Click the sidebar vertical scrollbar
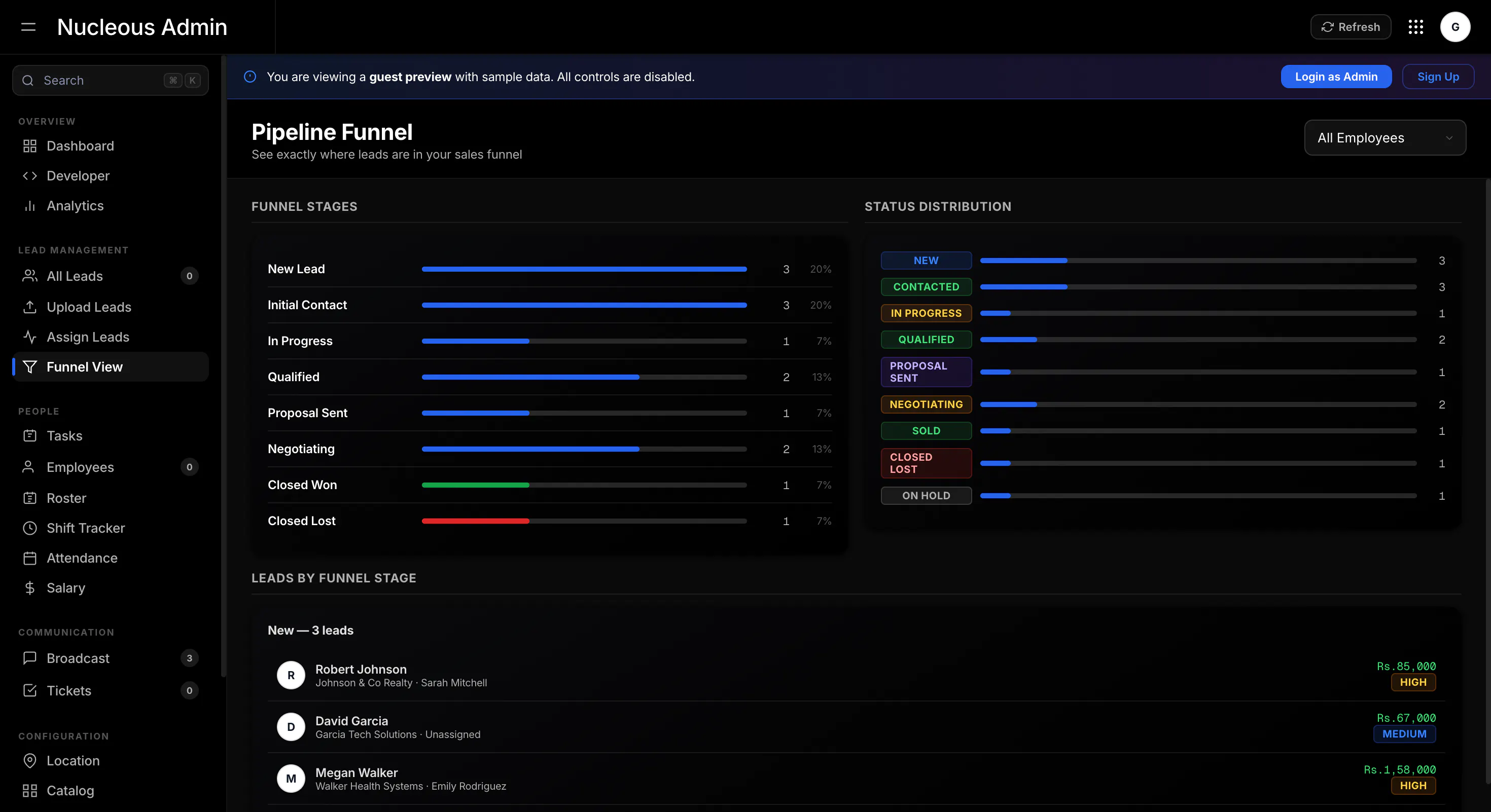This screenshot has height=812, width=1491. pyautogui.click(x=223, y=365)
